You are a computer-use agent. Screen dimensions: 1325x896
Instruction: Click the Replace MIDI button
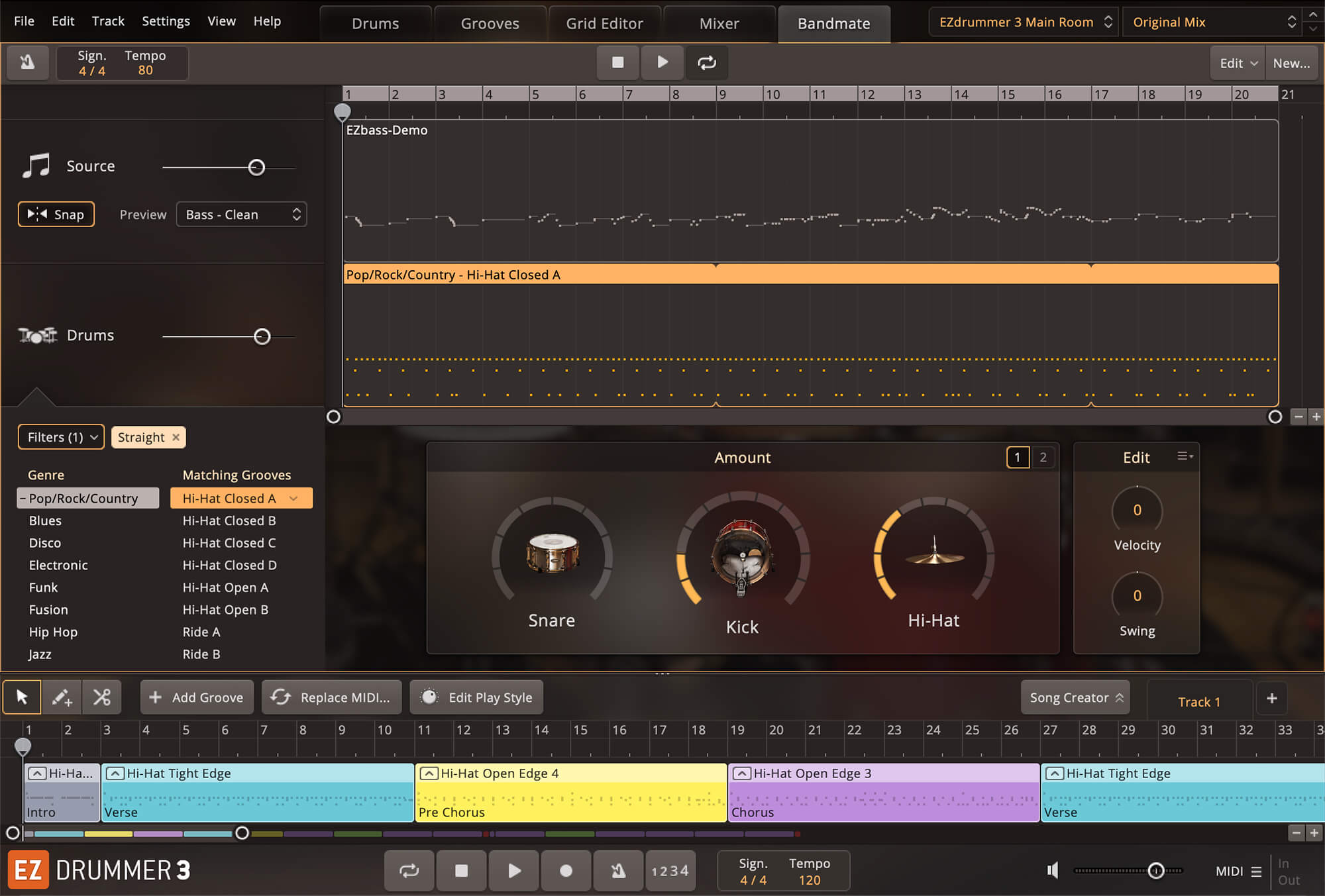332,697
